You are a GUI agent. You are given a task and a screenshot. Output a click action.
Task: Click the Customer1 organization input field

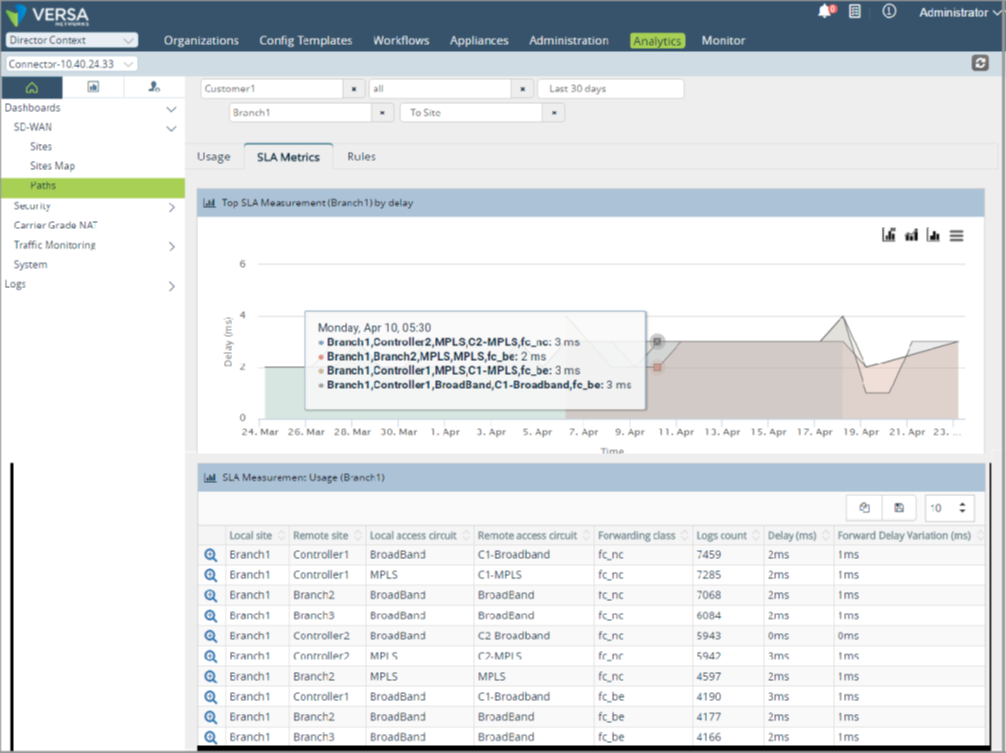tap(272, 89)
